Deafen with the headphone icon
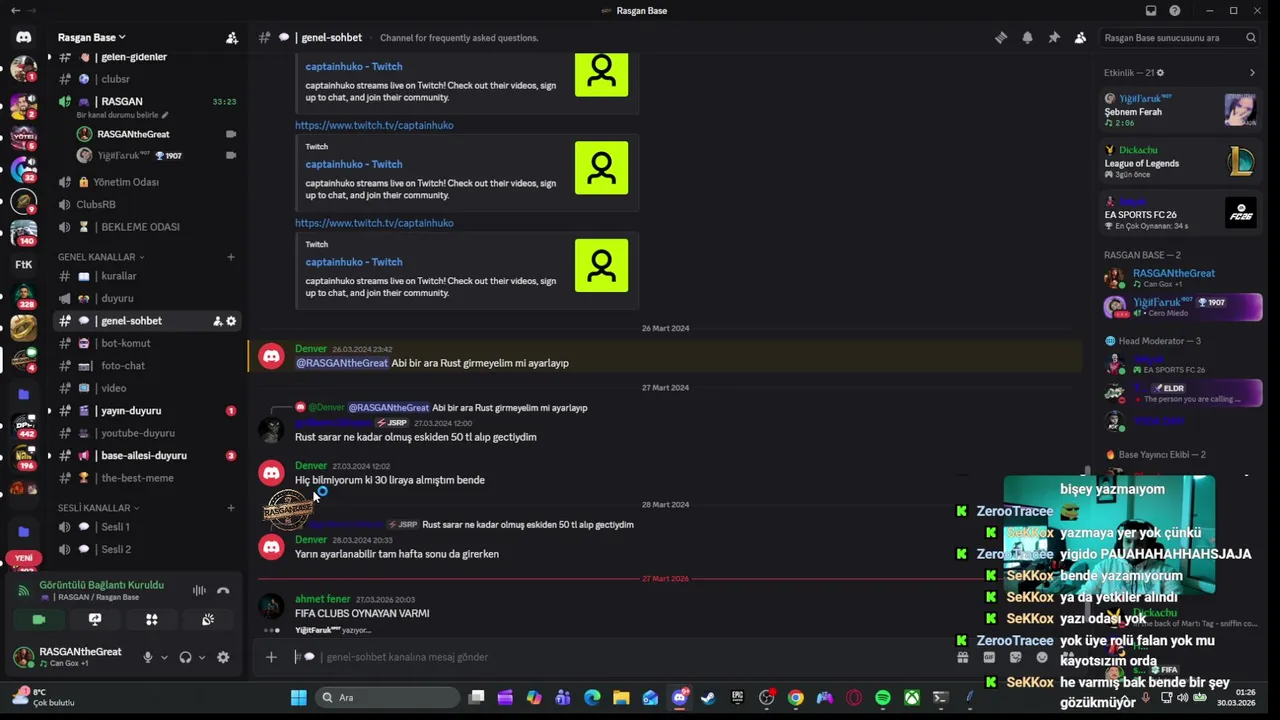 [185, 657]
